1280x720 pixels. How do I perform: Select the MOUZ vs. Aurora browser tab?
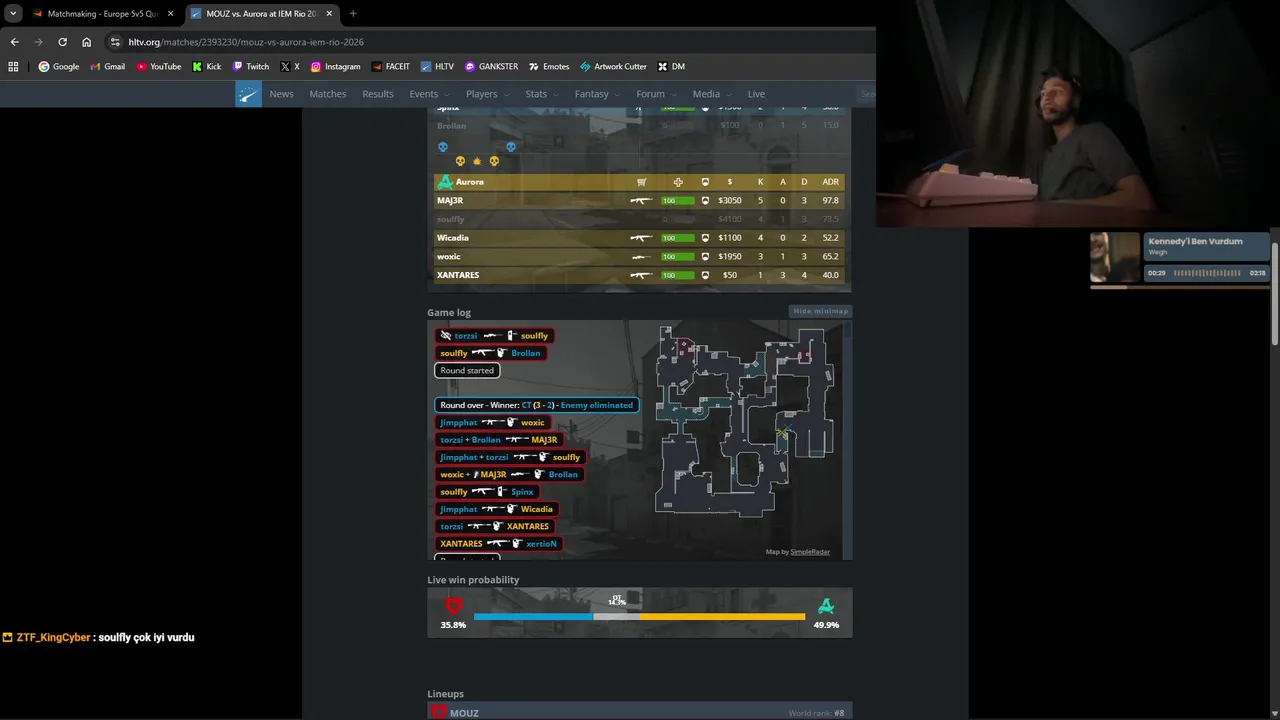tap(260, 14)
